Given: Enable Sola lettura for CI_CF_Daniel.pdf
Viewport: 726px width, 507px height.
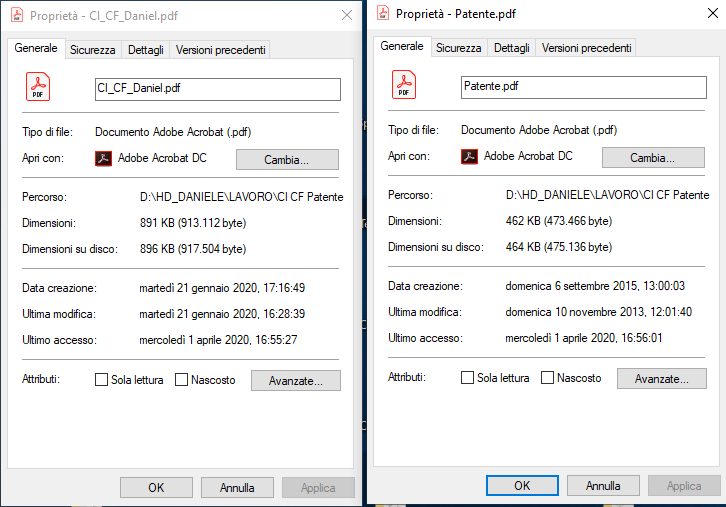Looking at the screenshot, I should pyautogui.click(x=101, y=380).
